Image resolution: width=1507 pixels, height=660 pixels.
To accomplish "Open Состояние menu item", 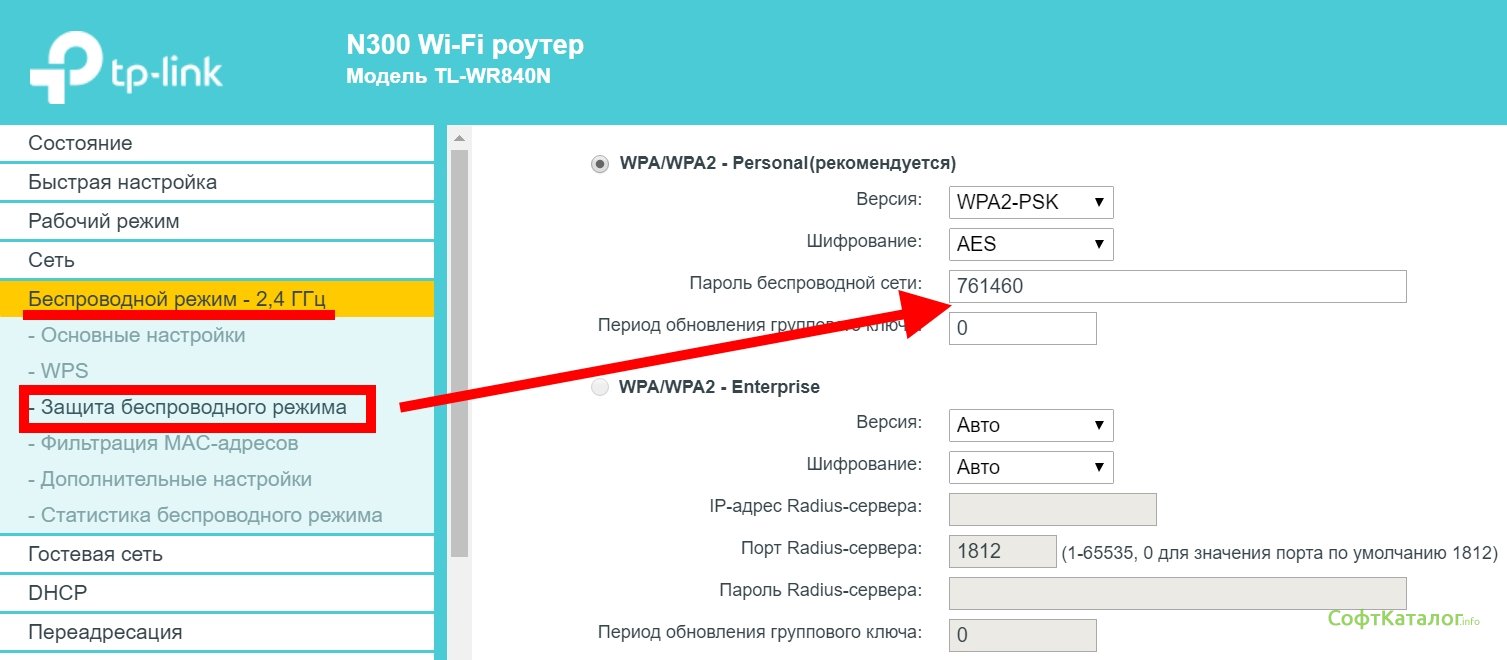I will coord(217,143).
